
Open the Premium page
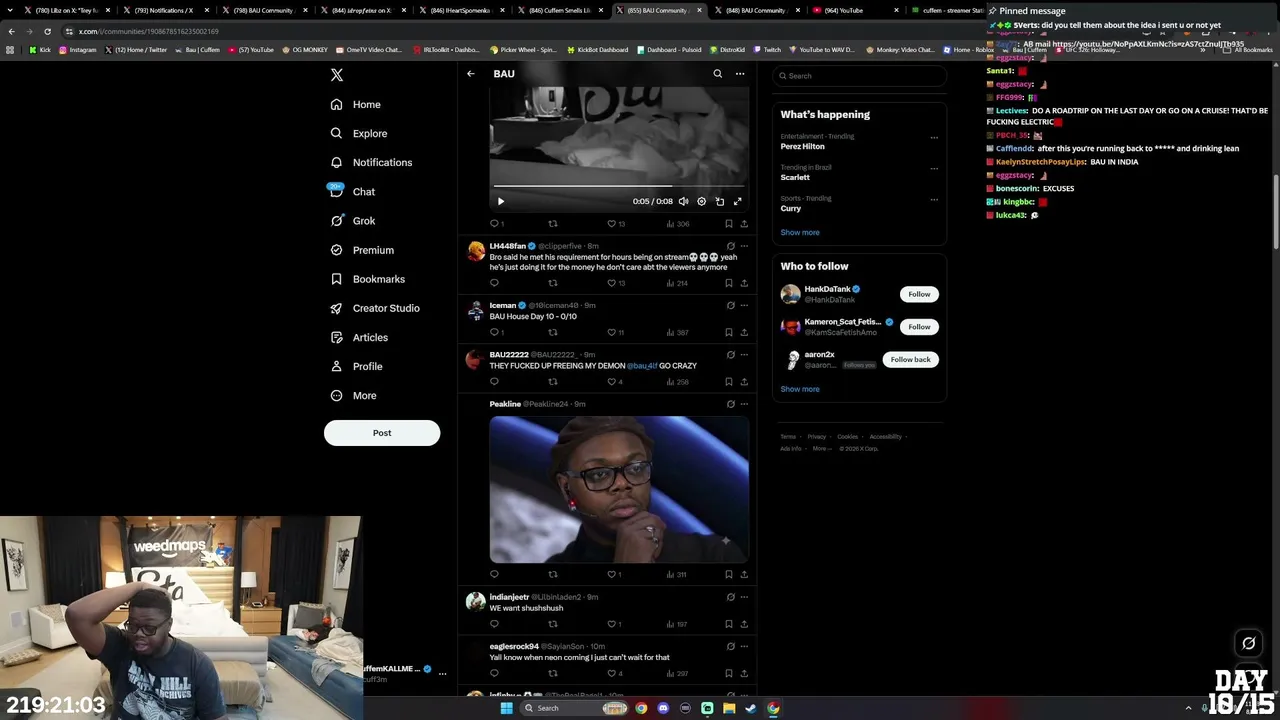361,250
